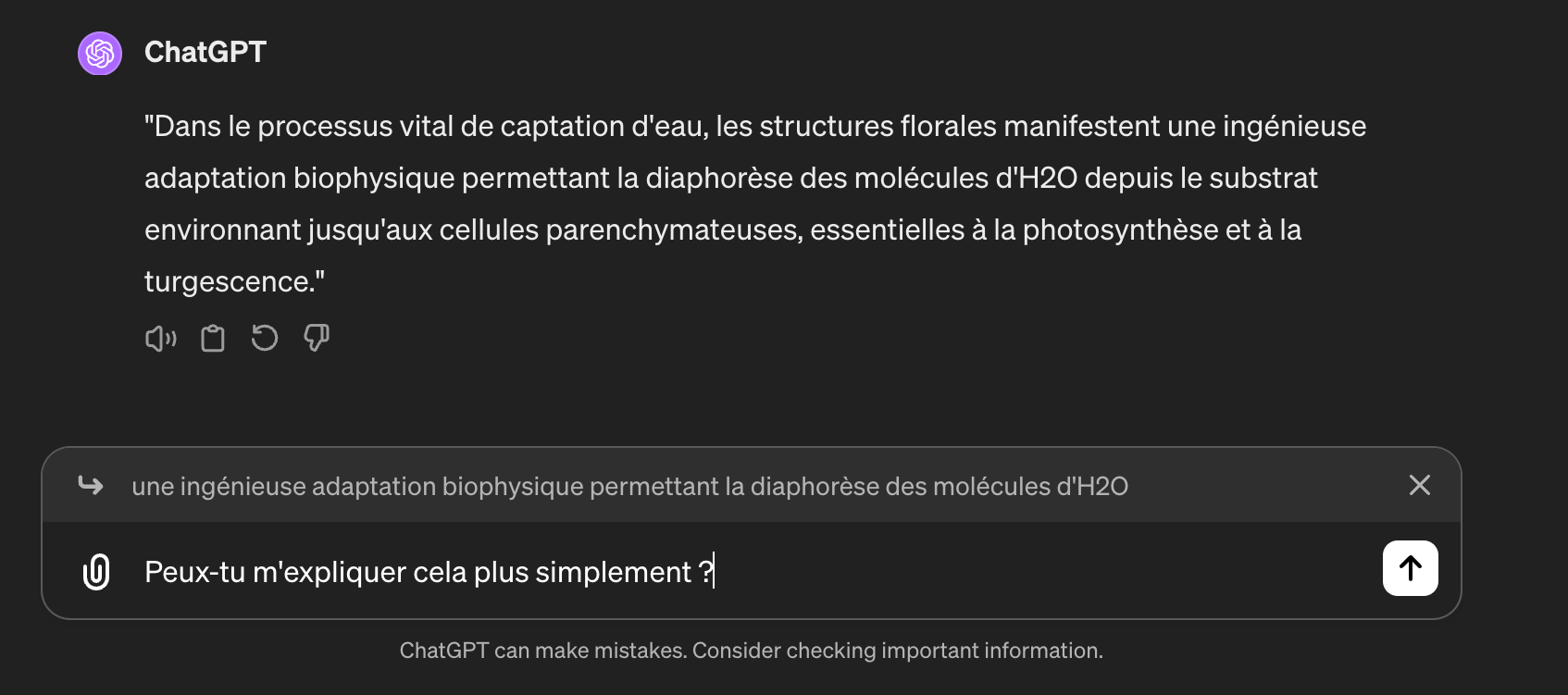Screen dimensions: 1568x695
Task: Open the file attachment paperclip
Action: tap(96, 571)
